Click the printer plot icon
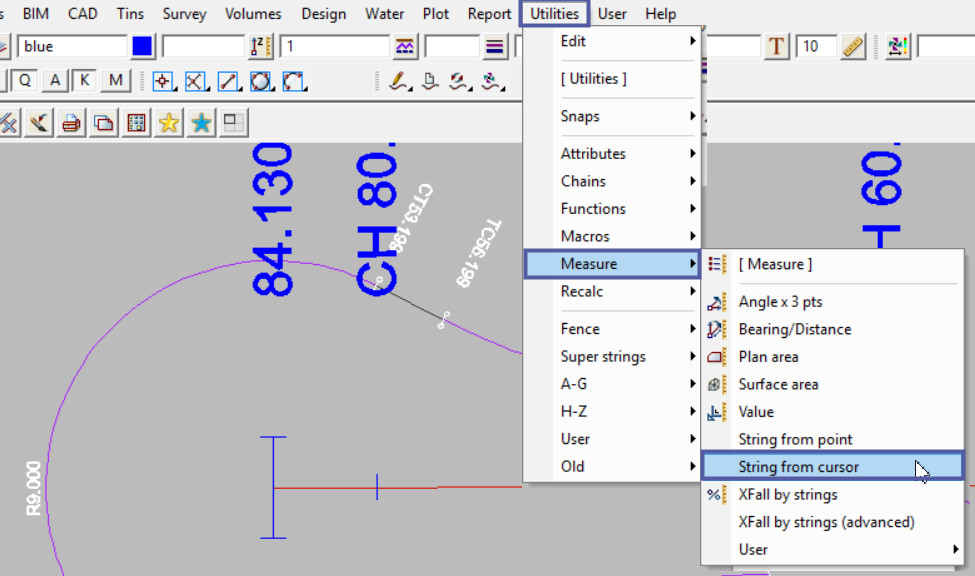The image size is (975, 576). pos(71,123)
